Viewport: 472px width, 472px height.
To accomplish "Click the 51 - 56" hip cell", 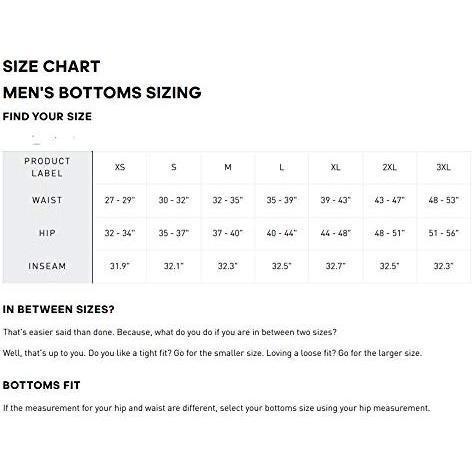I will pos(443,233).
